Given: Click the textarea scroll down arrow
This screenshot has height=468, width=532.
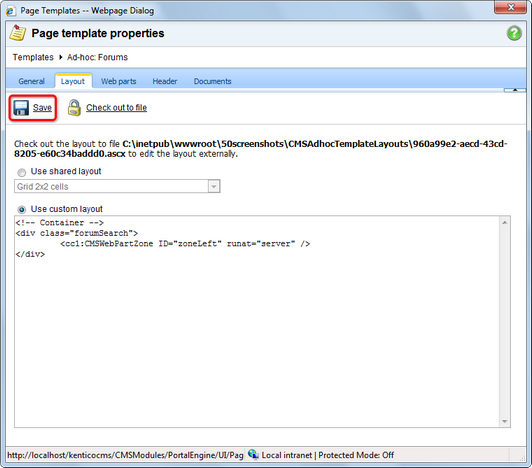Looking at the screenshot, I should coord(505,421).
